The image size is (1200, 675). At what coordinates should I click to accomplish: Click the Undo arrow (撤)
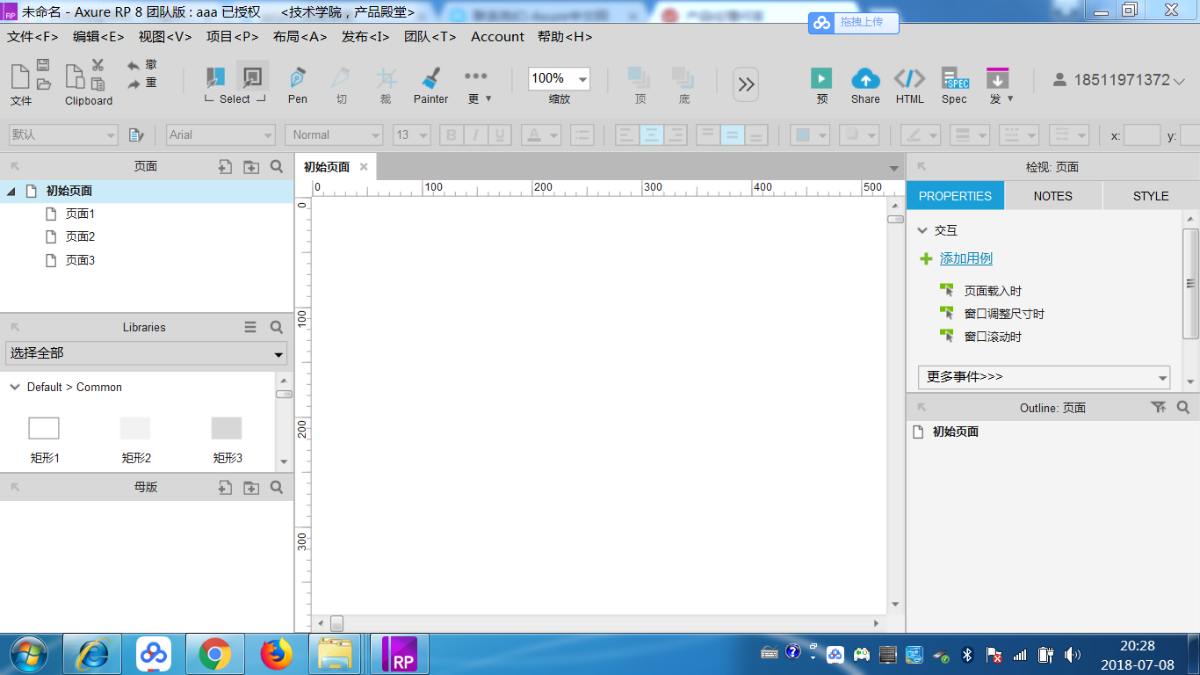[134, 65]
